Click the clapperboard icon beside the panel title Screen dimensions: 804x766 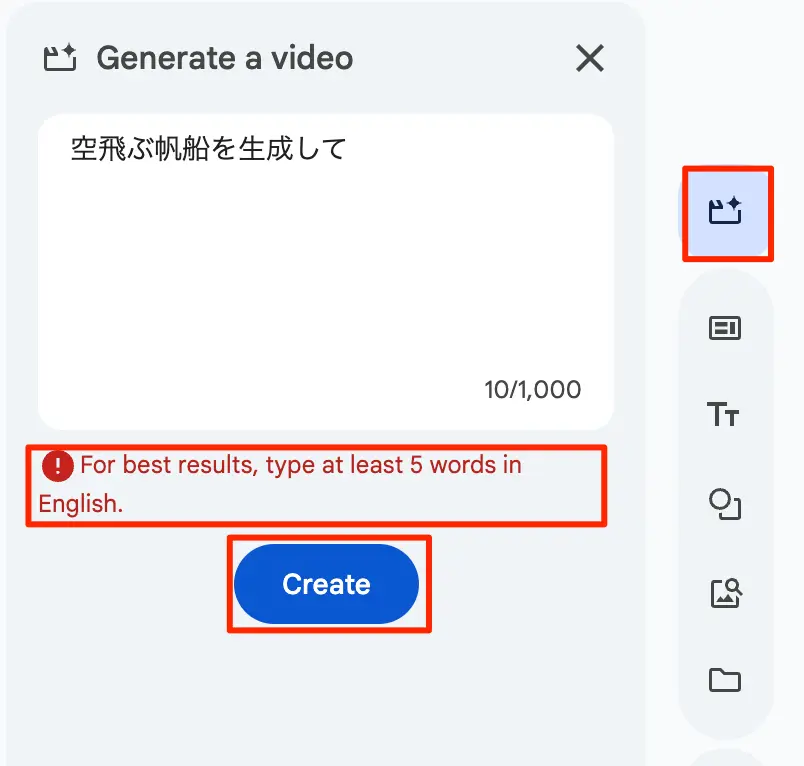[60, 57]
